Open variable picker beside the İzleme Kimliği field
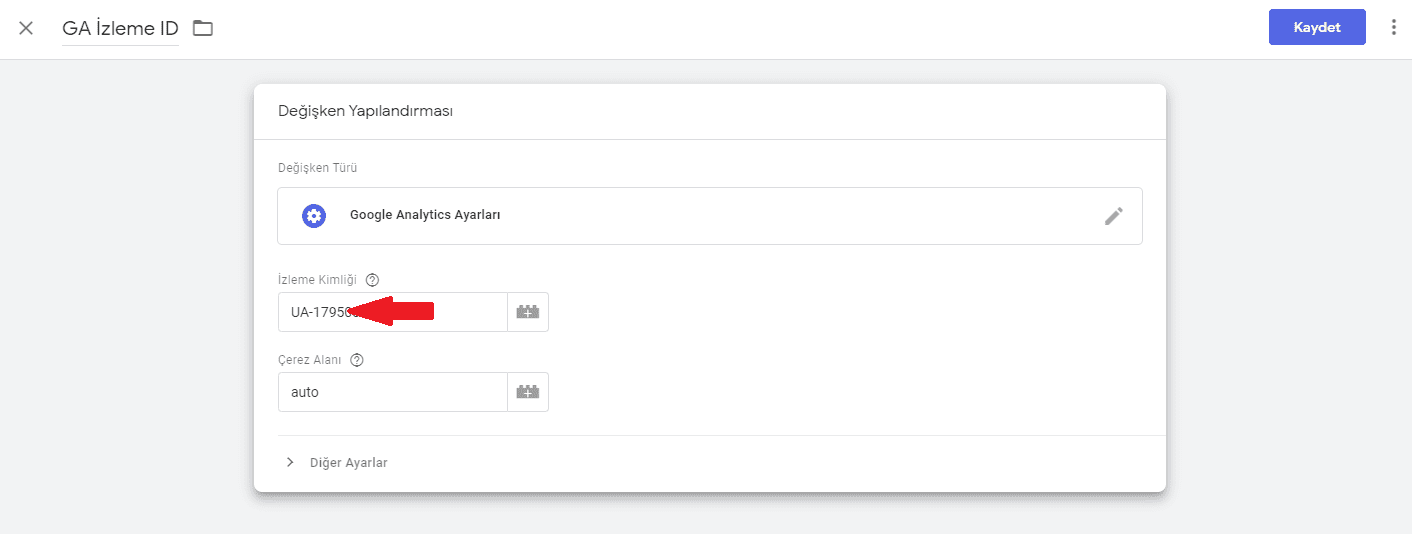Viewport: 1412px width, 534px height. click(x=528, y=312)
